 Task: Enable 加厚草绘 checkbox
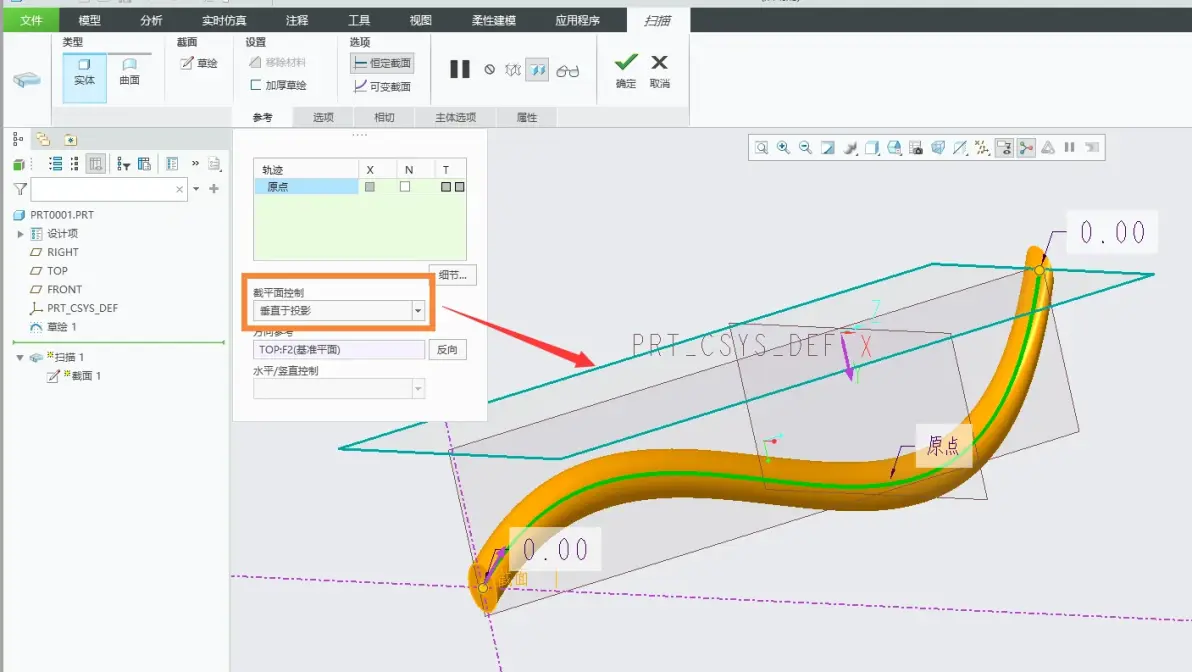tap(255, 85)
